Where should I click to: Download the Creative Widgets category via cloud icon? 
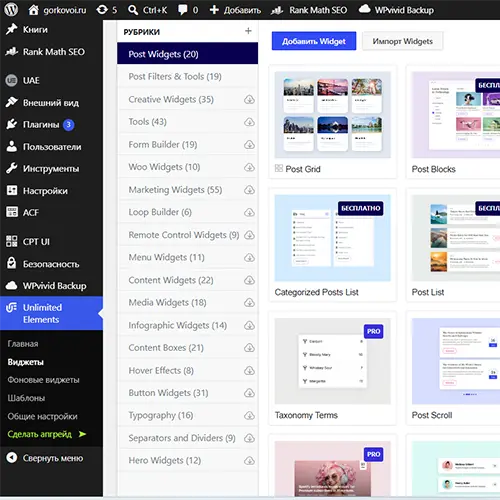coord(249,99)
